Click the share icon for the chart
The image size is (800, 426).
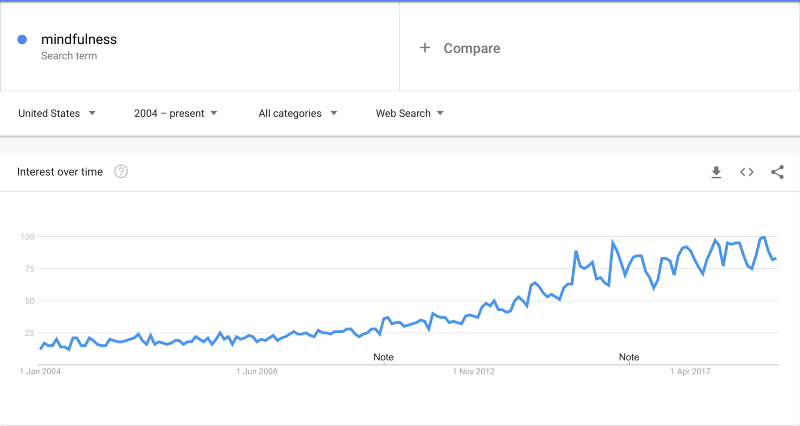tap(777, 172)
